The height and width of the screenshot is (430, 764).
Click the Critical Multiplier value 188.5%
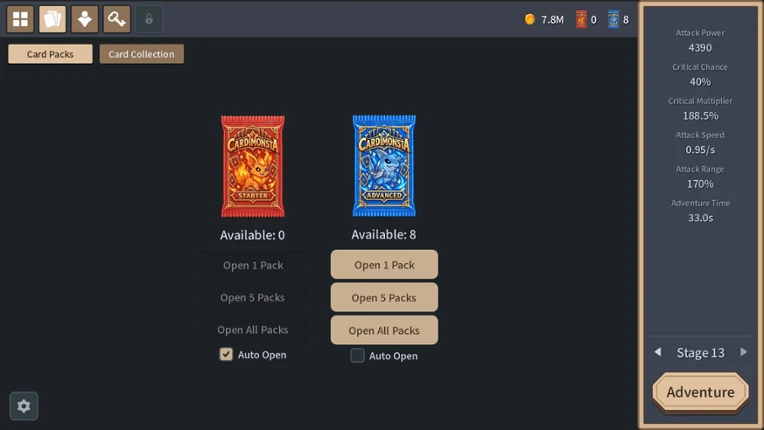tap(700, 116)
